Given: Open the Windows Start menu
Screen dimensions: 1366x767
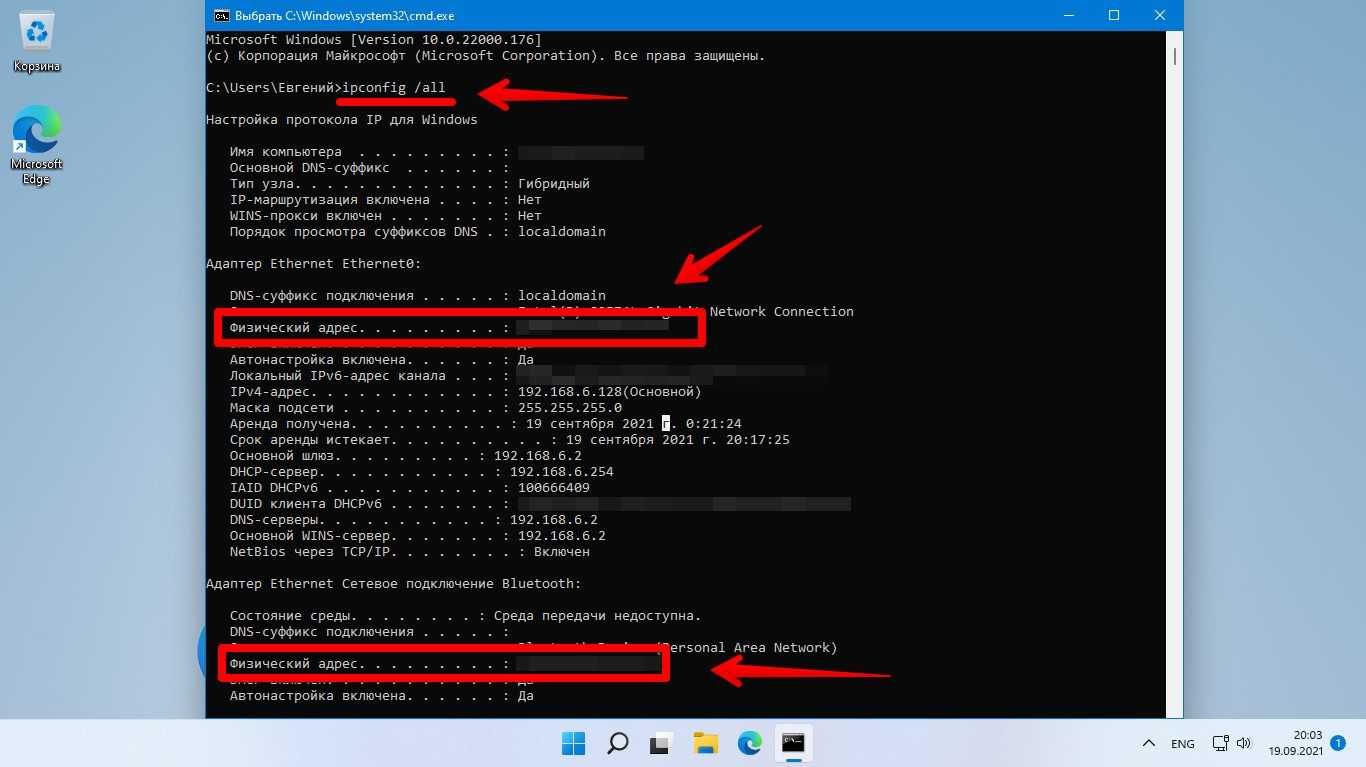Looking at the screenshot, I should (x=574, y=743).
